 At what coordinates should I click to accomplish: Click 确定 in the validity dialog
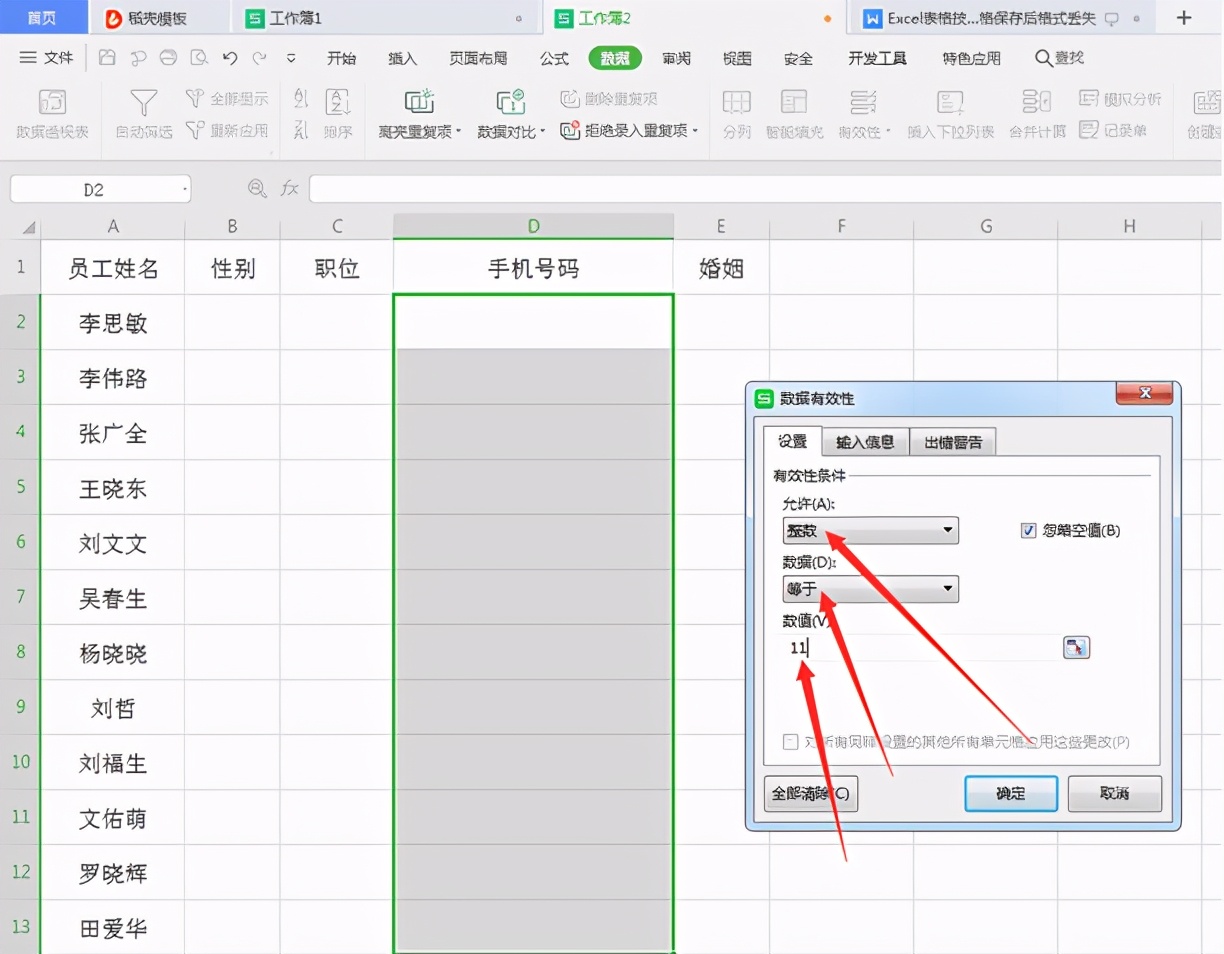pos(1011,793)
